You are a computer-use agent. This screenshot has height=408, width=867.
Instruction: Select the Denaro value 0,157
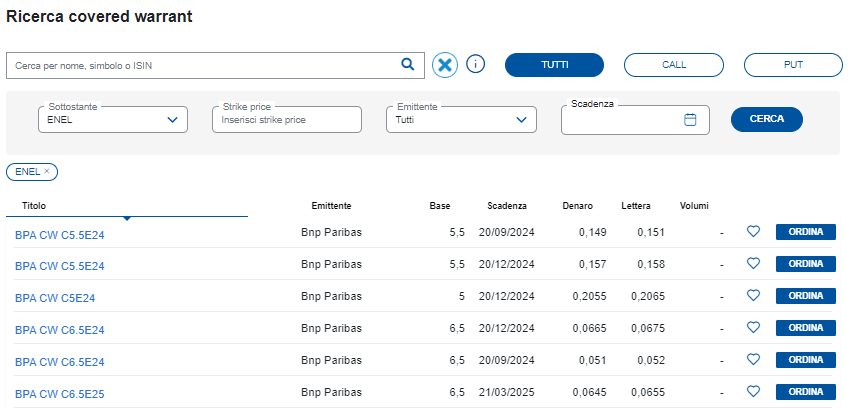tap(593, 264)
